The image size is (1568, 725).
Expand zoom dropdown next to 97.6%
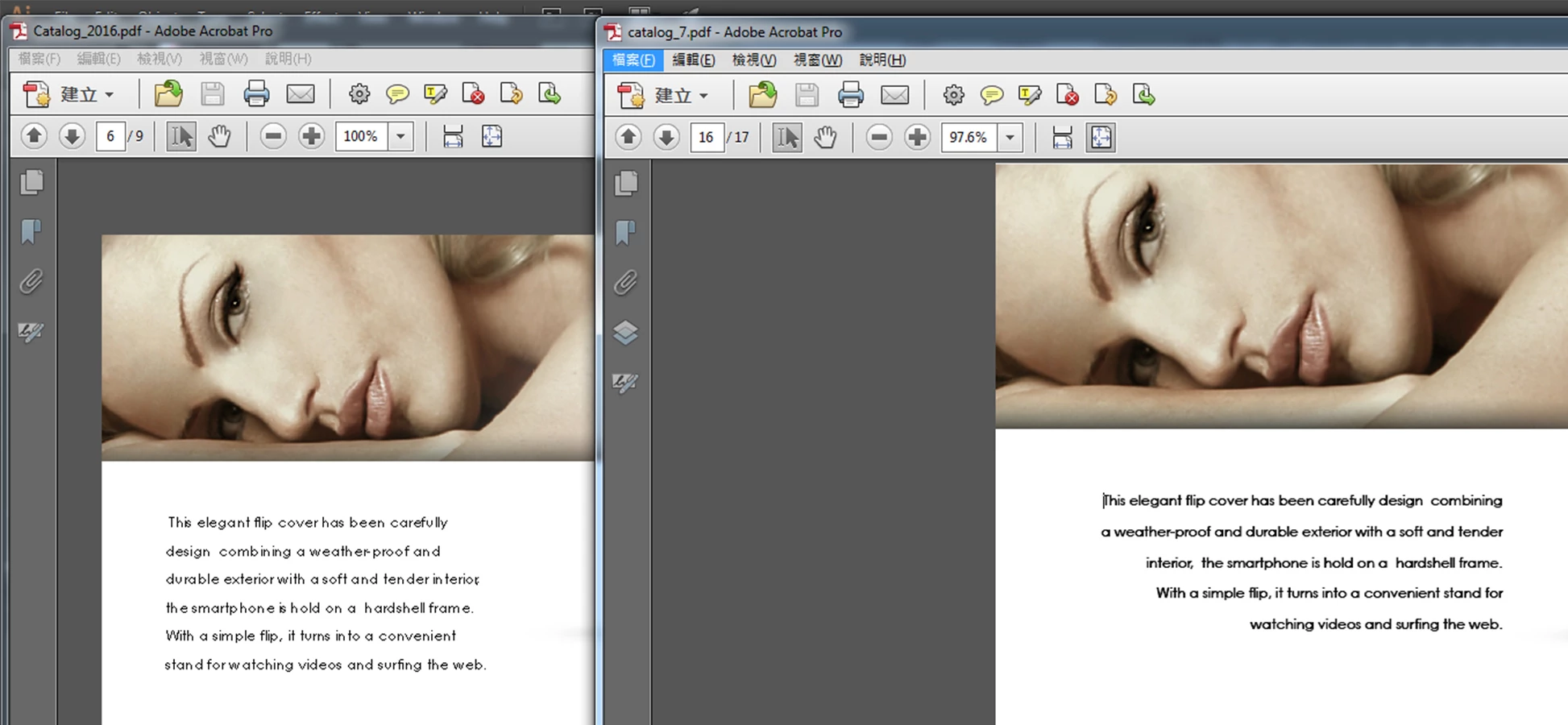[1010, 138]
